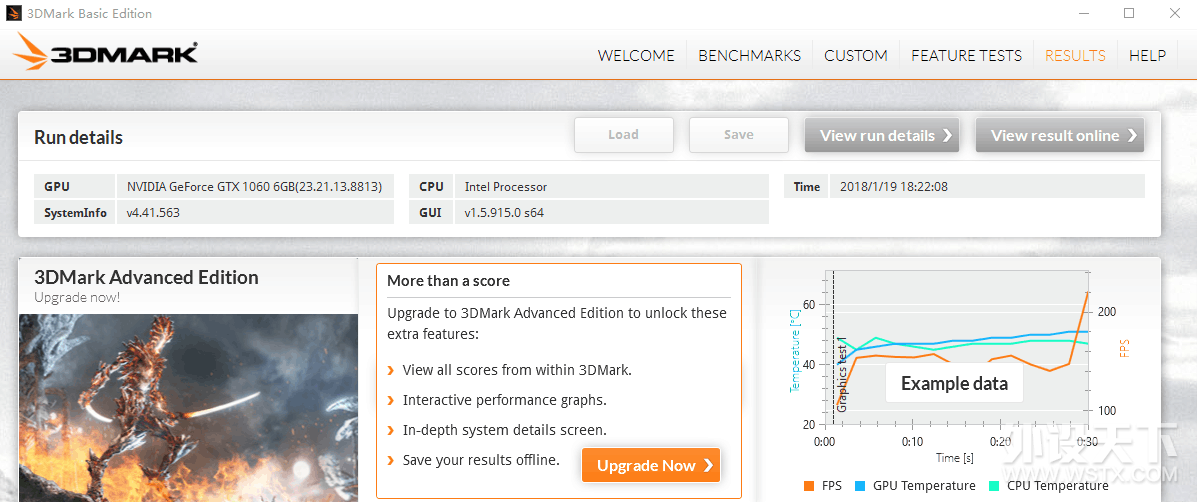Select the RESULTS tab
This screenshot has width=1197, height=502.
[1075, 55]
